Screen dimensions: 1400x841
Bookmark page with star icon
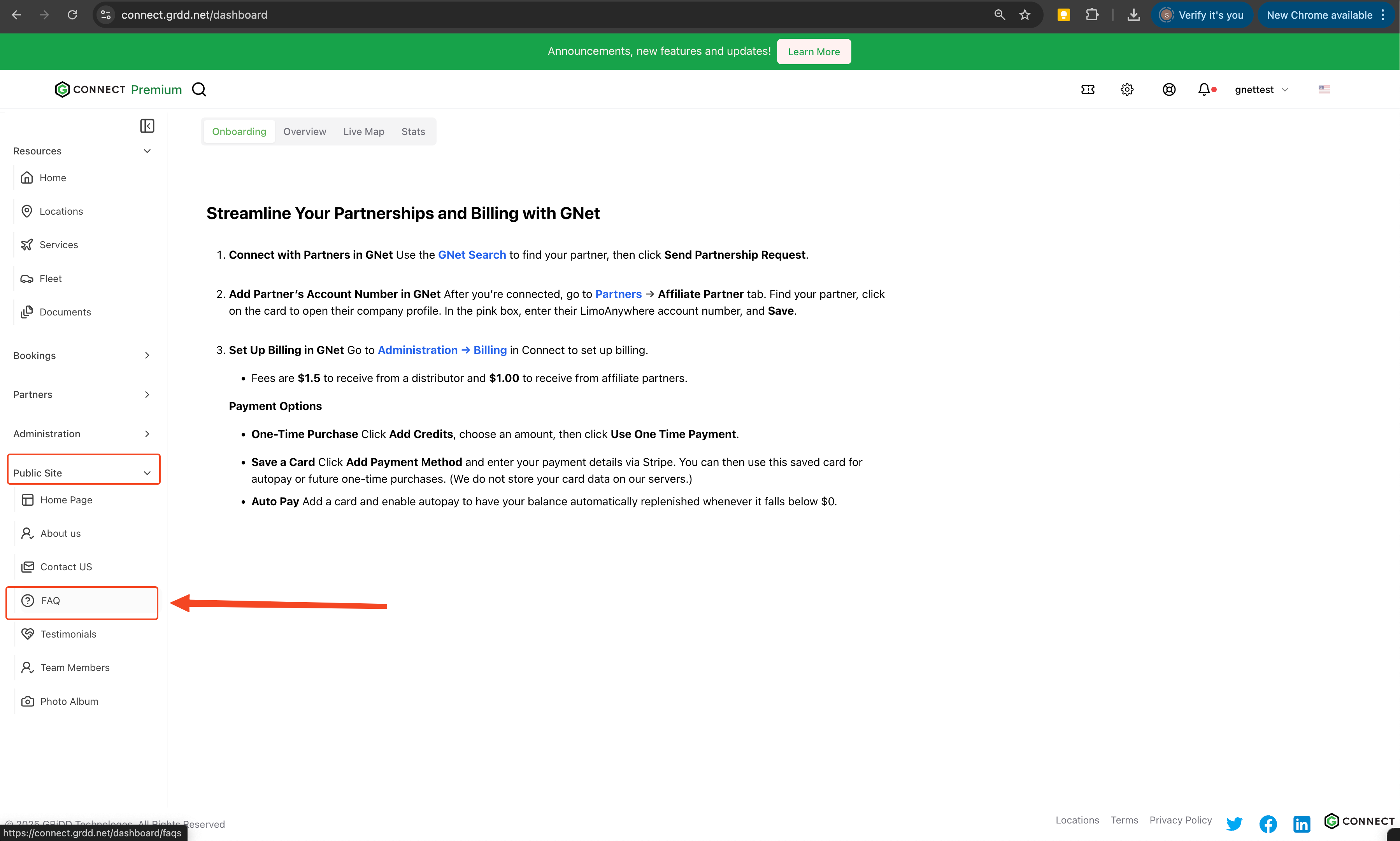point(1025,15)
